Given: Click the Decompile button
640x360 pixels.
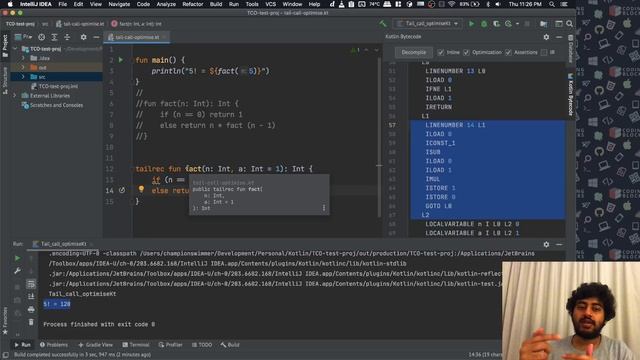Looking at the screenshot, I should pyautogui.click(x=413, y=52).
